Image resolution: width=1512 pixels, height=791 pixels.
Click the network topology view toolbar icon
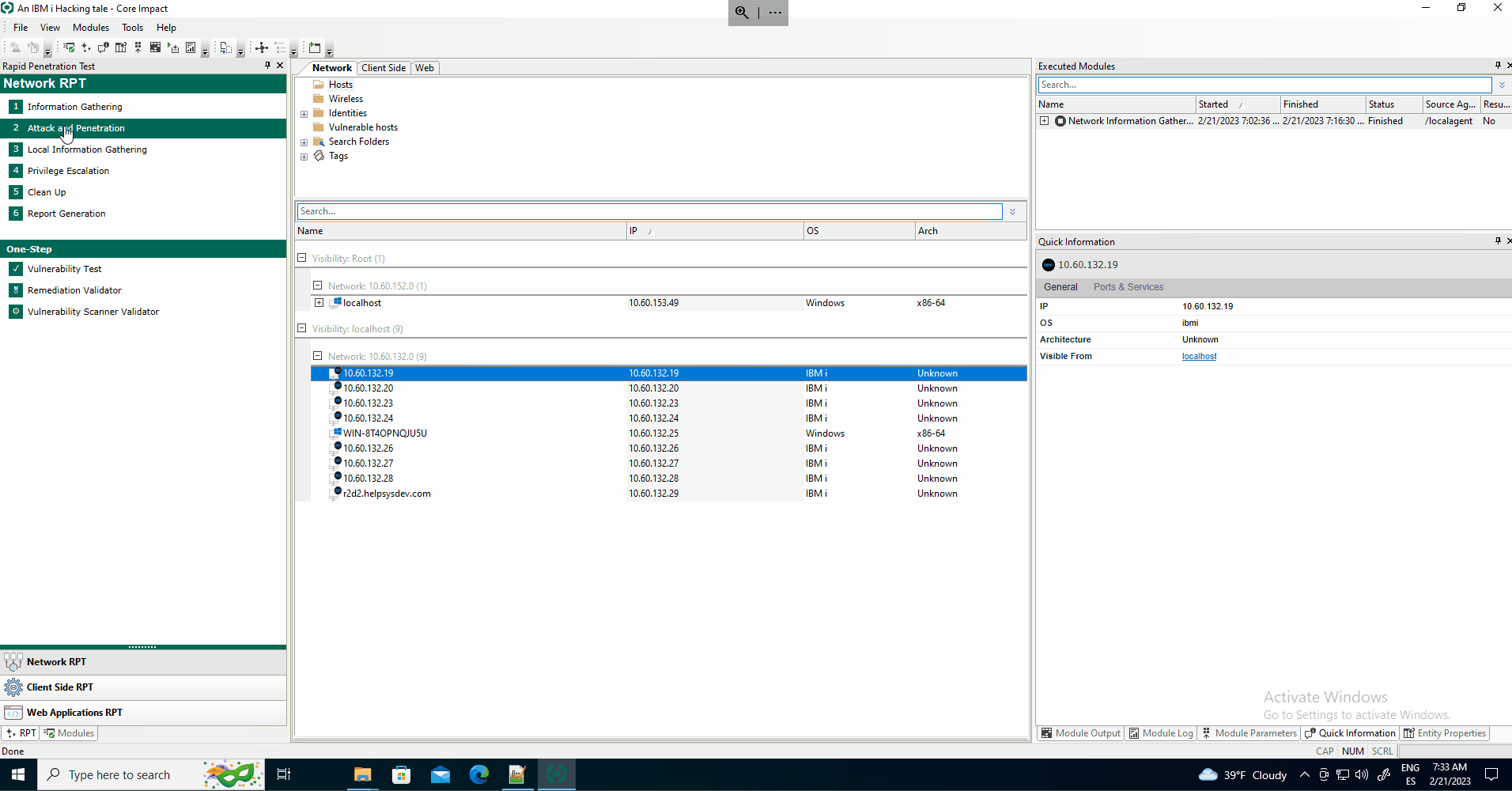(262, 47)
